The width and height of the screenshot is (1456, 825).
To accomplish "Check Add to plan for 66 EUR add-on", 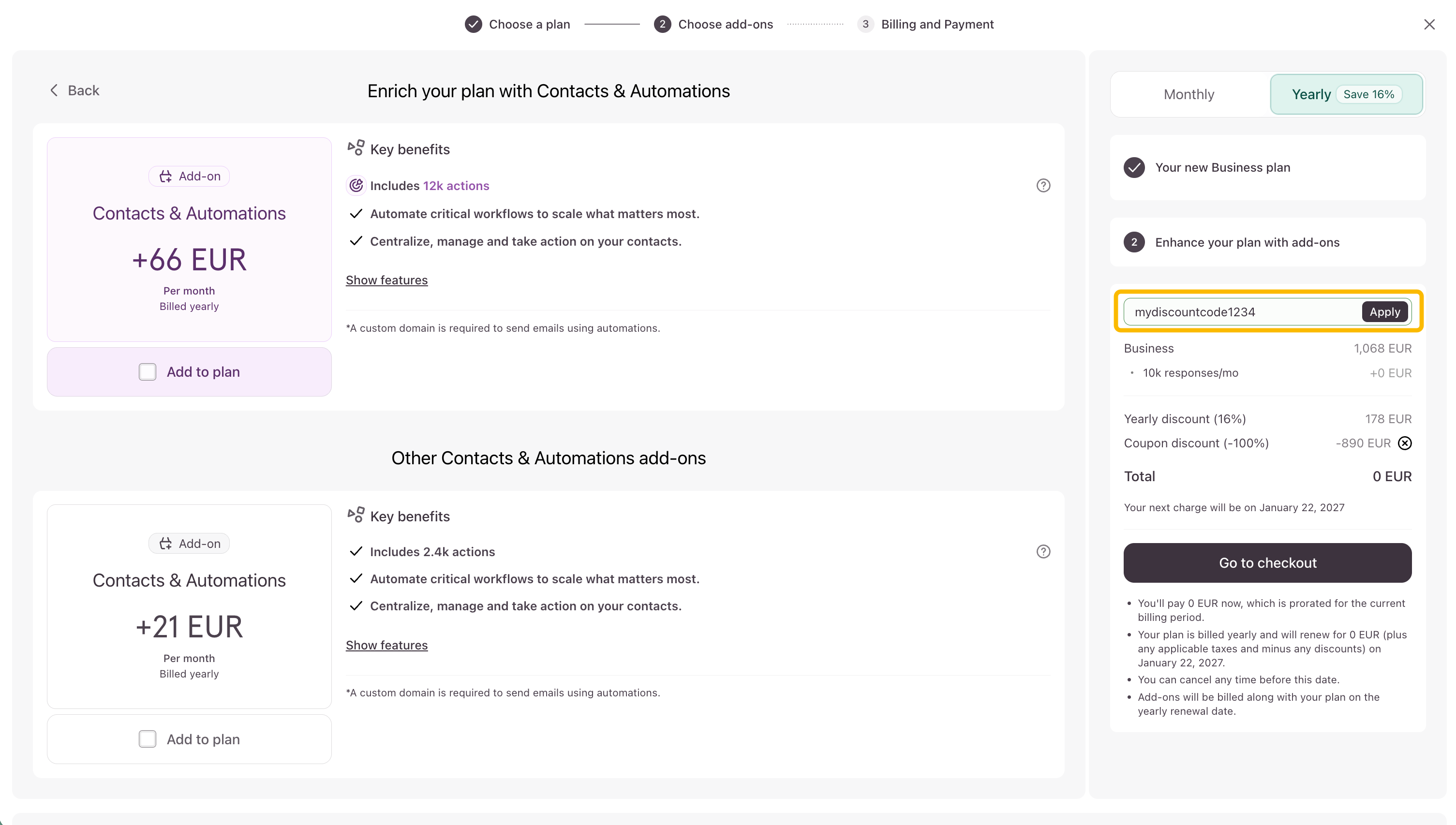I will pos(148,372).
